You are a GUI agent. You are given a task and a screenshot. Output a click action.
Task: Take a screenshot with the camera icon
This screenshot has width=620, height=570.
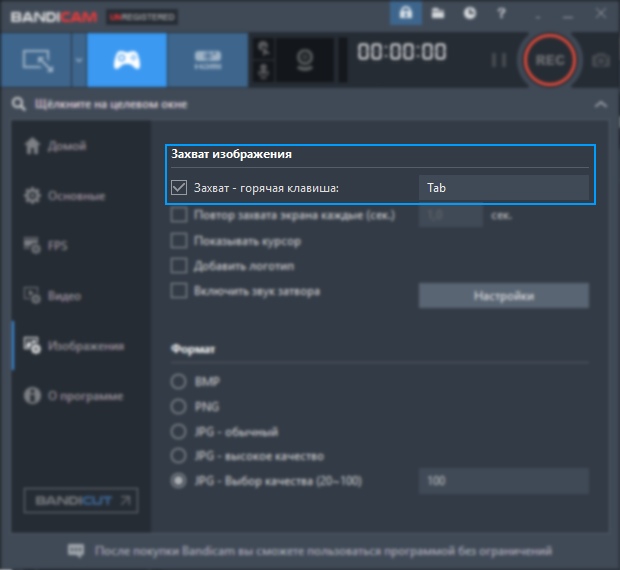(x=601, y=60)
